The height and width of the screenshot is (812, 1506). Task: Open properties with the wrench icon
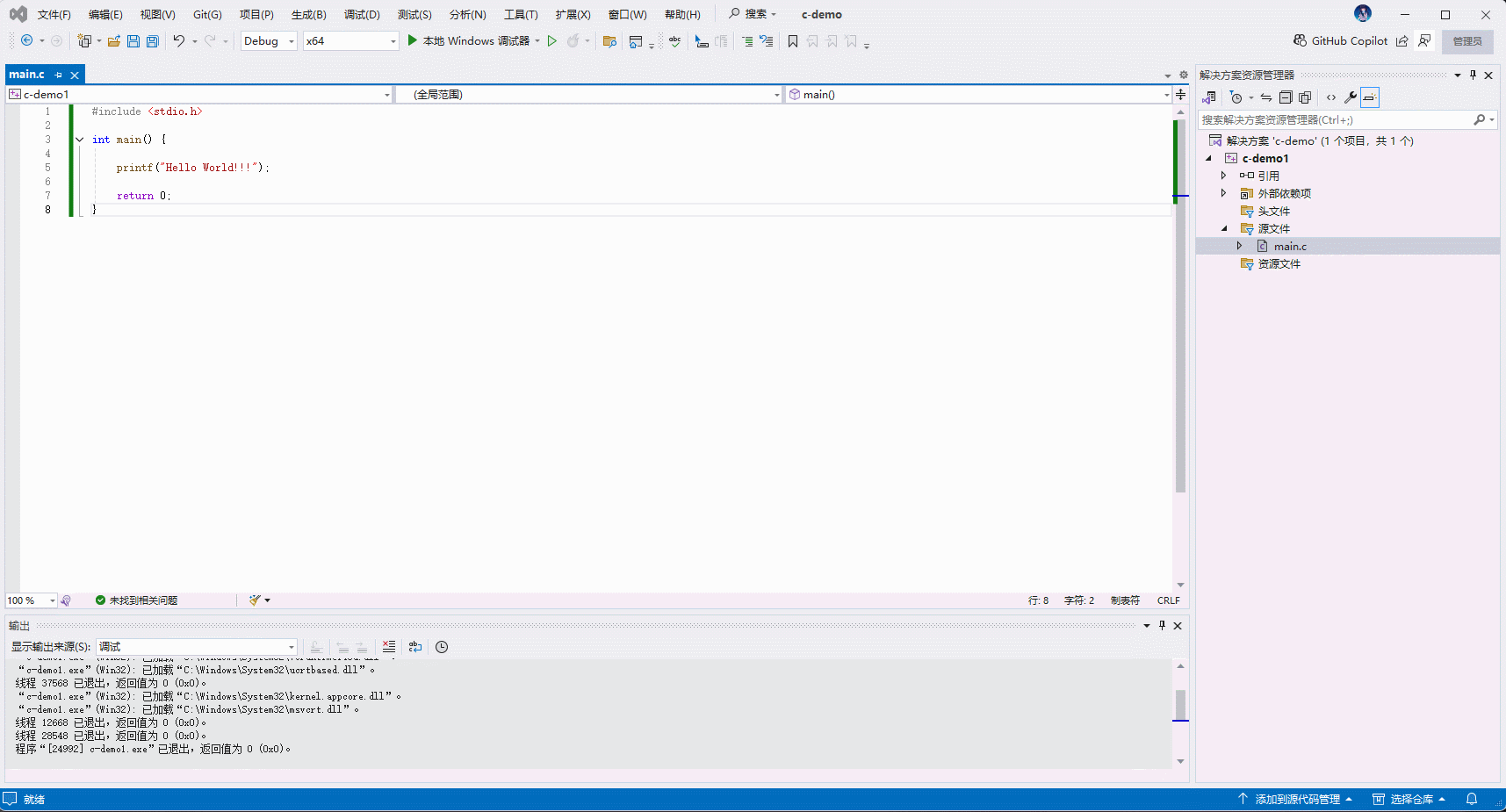coord(1350,97)
